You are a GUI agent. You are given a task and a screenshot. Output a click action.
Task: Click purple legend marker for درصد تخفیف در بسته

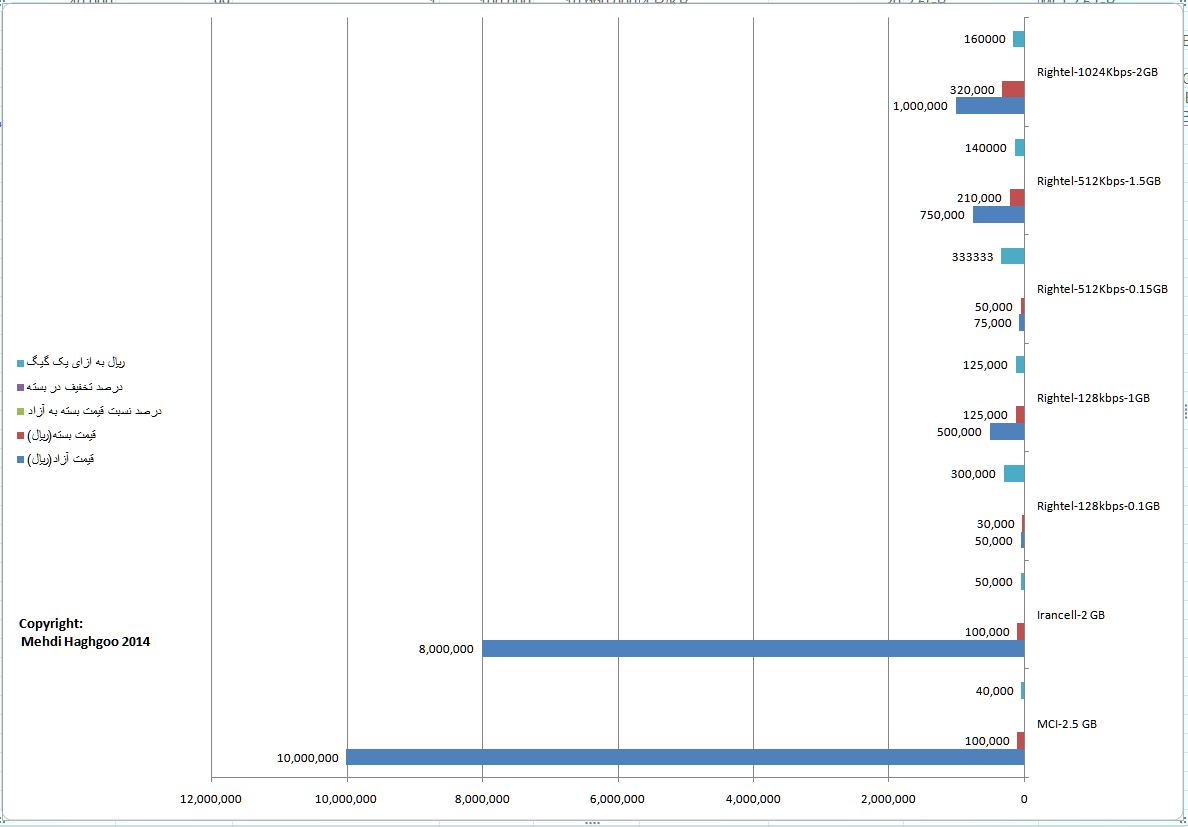[20, 387]
